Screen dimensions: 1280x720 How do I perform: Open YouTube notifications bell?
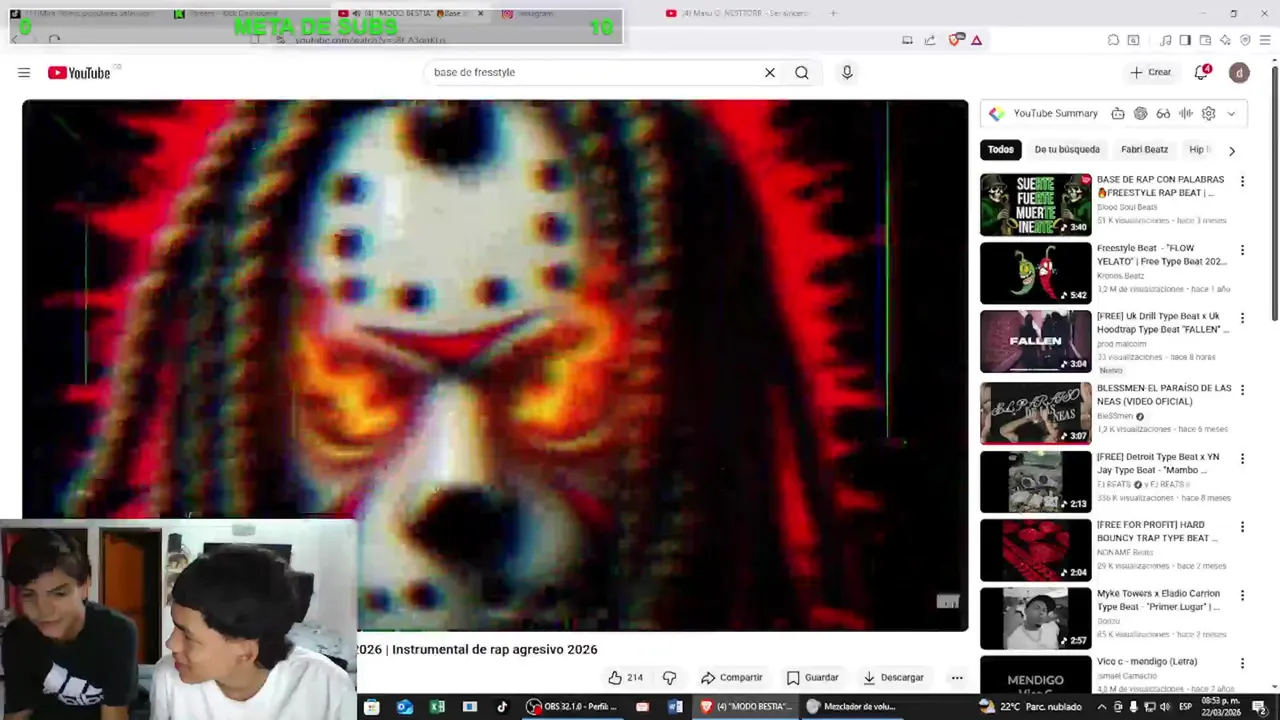tap(1202, 72)
